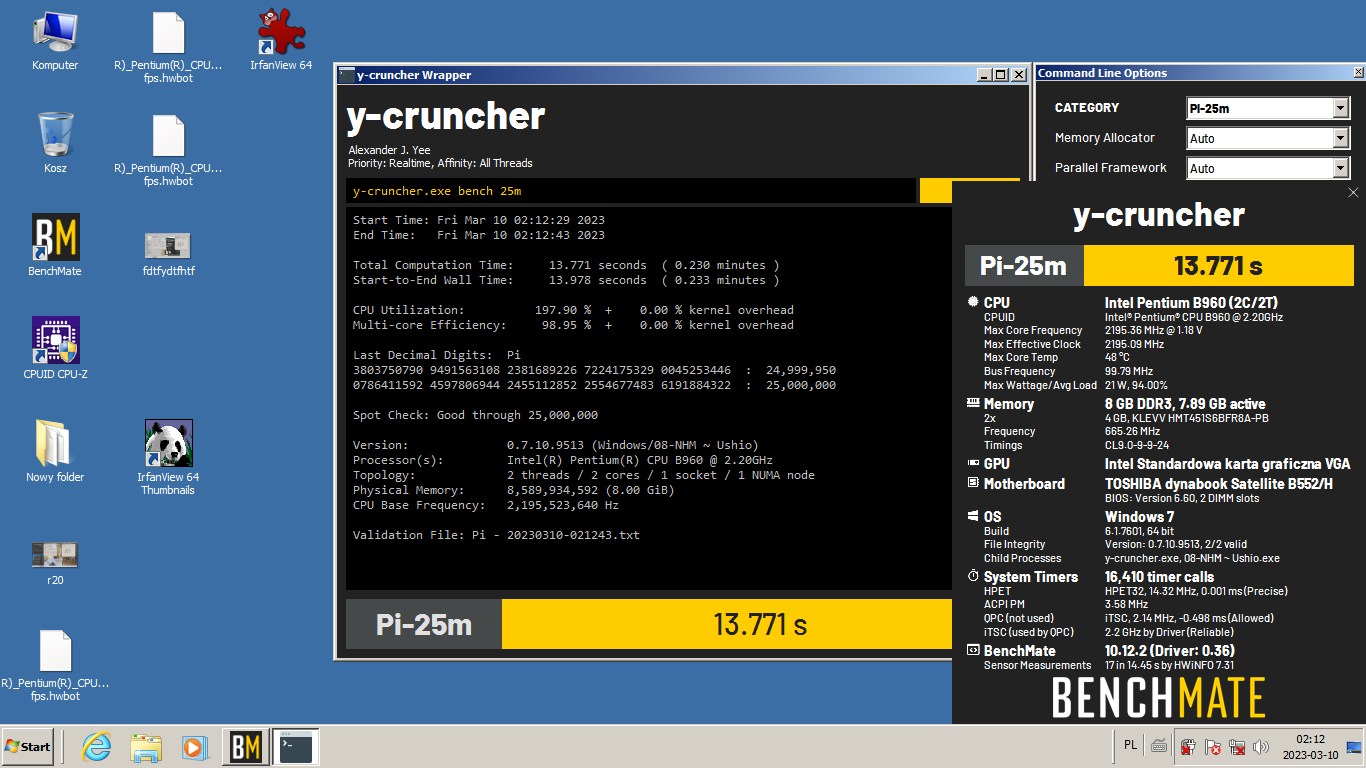The height and width of the screenshot is (768, 1366).
Task: Click the BENCHMATE logo in the overlay
Action: tap(1158, 697)
